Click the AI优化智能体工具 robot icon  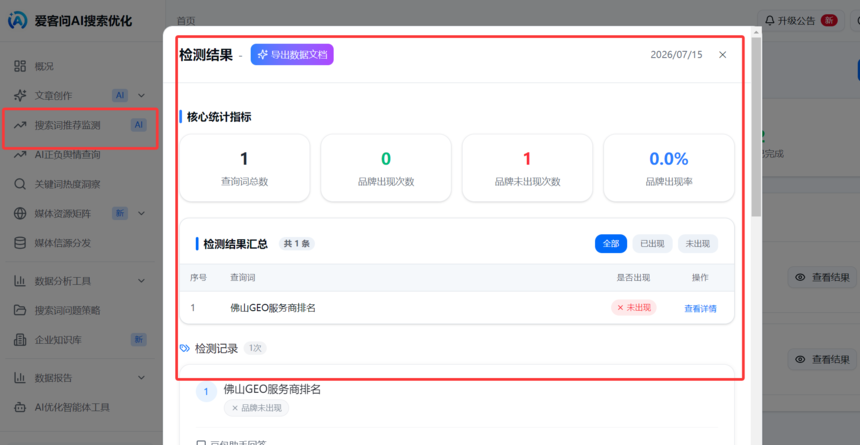pyautogui.click(x=20, y=407)
